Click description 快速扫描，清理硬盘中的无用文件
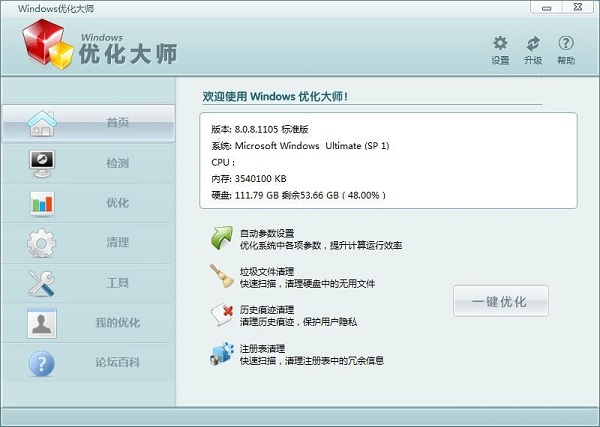Screen dimensions: 600x427 [307, 284]
